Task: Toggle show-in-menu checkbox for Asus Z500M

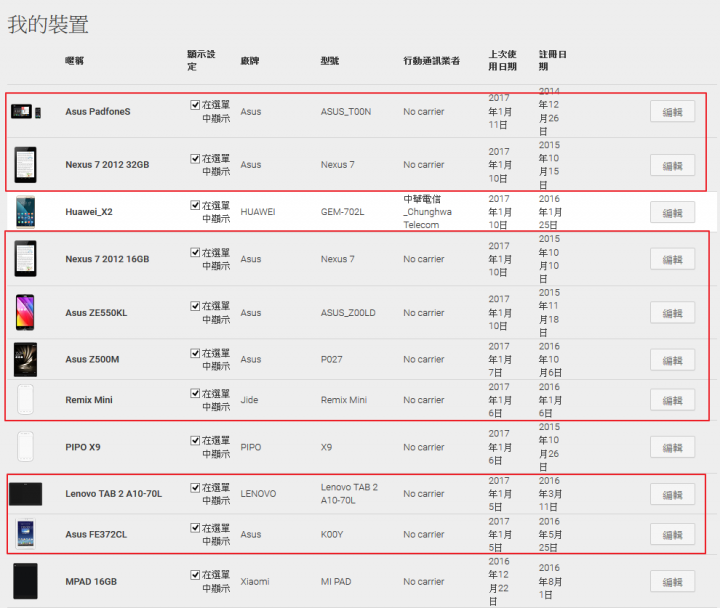Action: coord(195,353)
